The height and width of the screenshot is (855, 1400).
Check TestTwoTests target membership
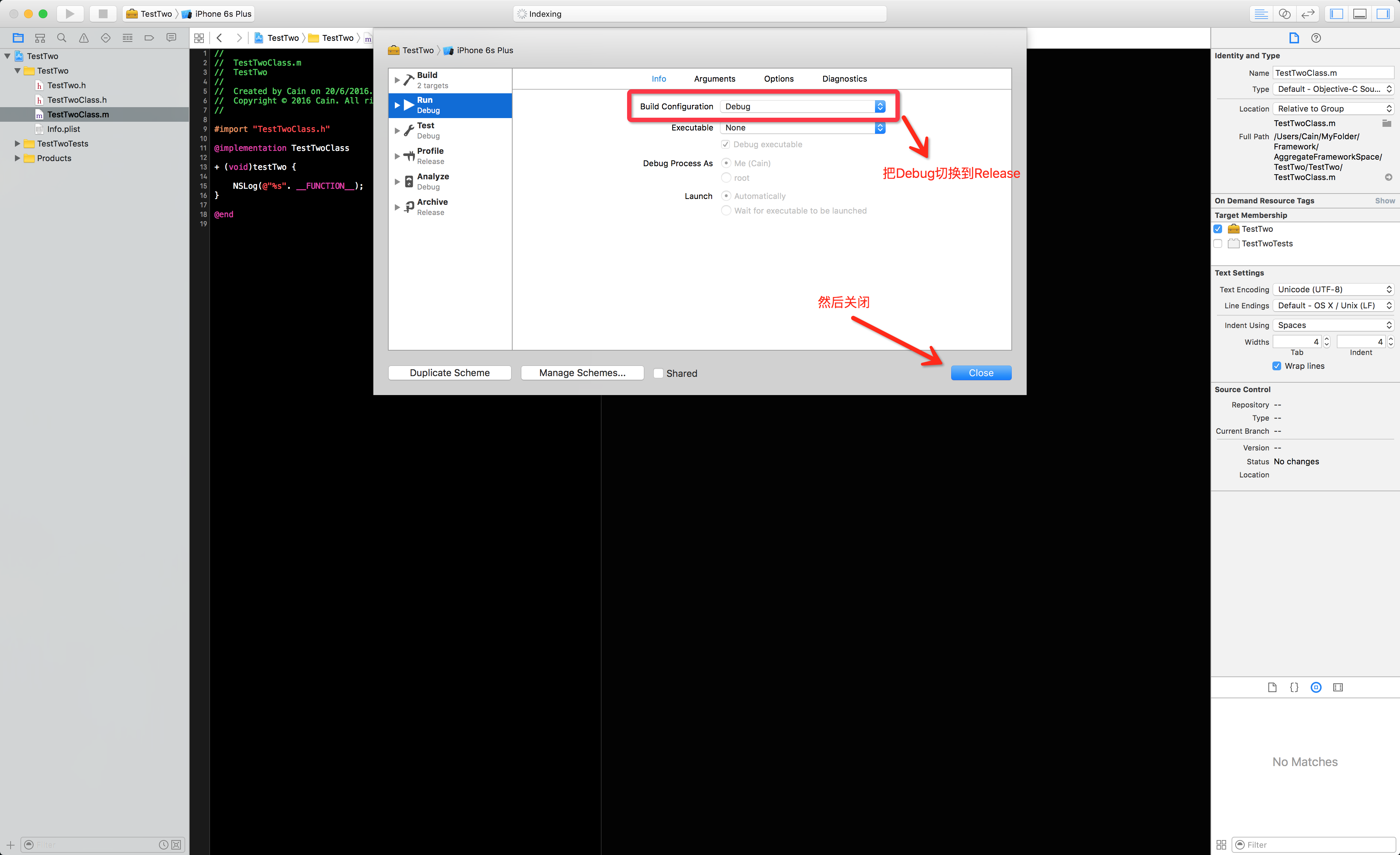tap(1218, 244)
